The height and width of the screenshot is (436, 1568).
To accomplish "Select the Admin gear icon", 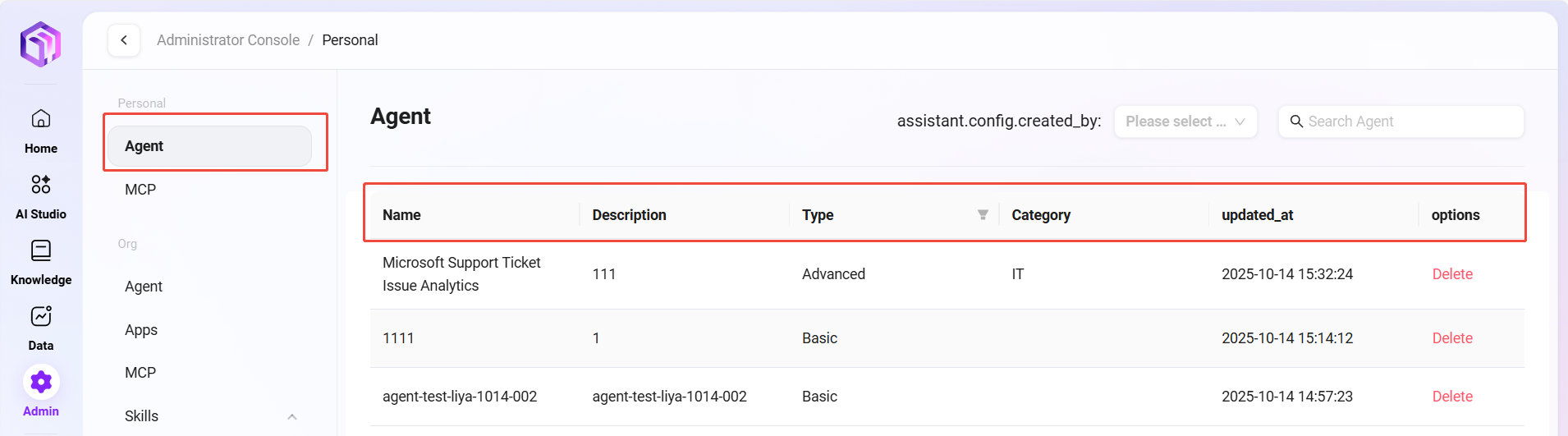I will [x=40, y=382].
